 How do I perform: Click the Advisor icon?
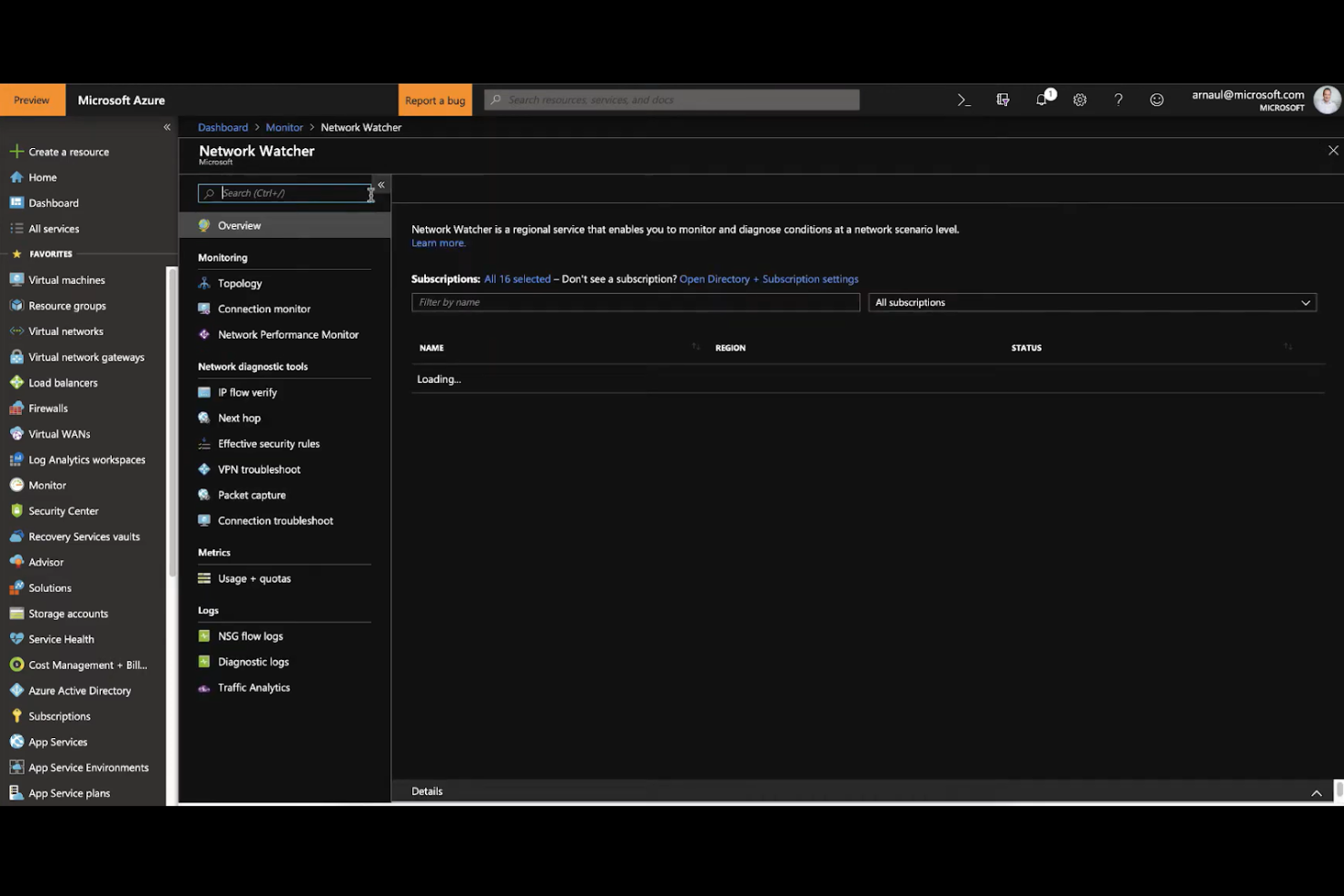(x=16, y=562)
